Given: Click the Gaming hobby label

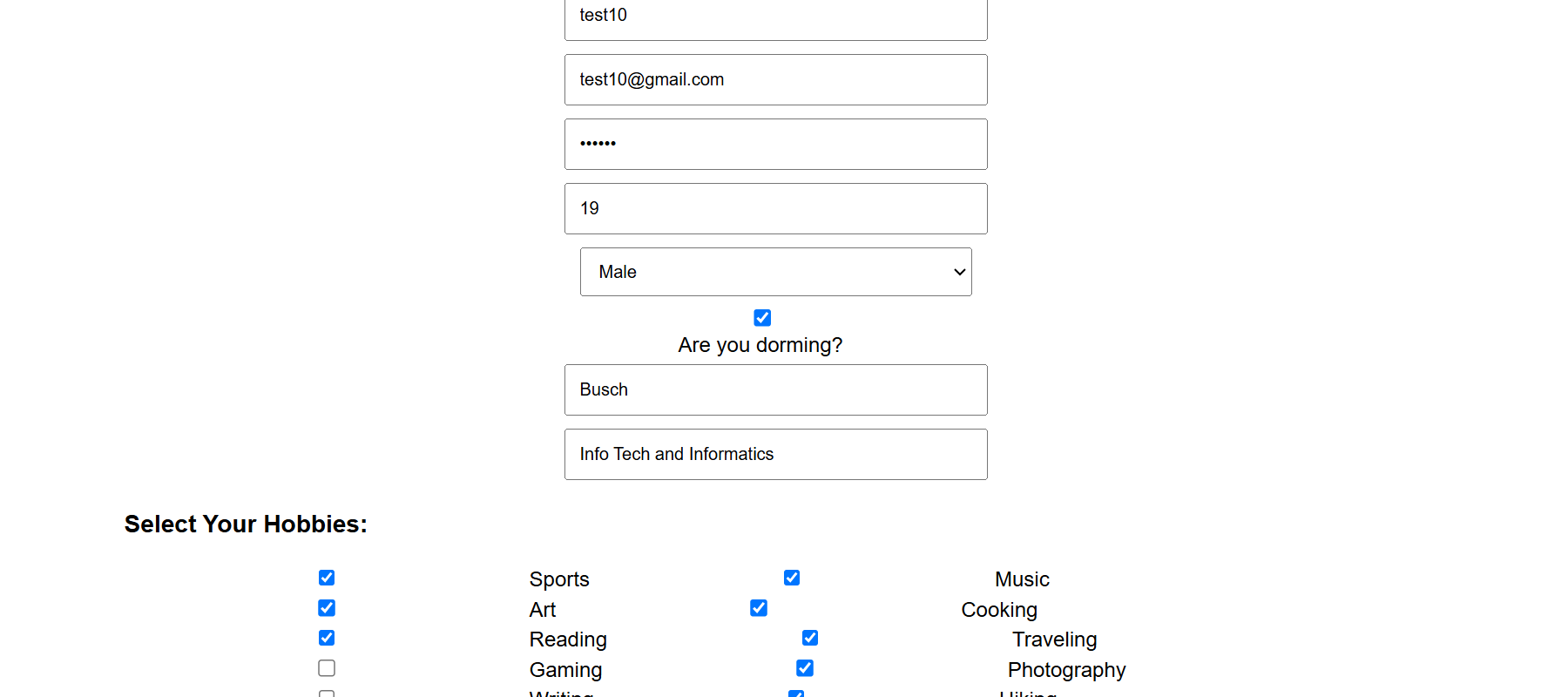Looking at the screenshot, I should (565, 670).
